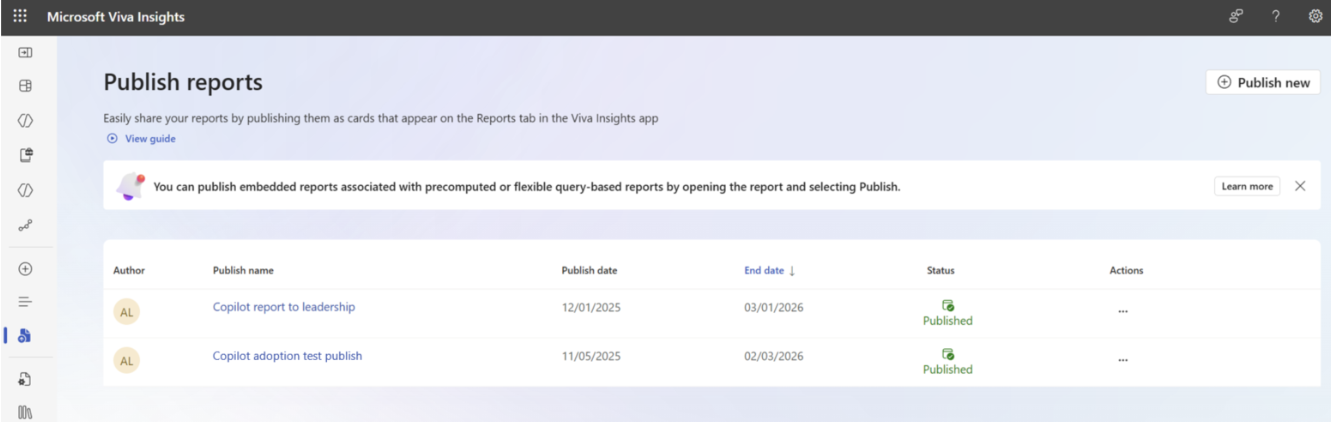Open the list lines icon in sidebar
Viewport: 1331px width, 422px height.
[26, 301]
